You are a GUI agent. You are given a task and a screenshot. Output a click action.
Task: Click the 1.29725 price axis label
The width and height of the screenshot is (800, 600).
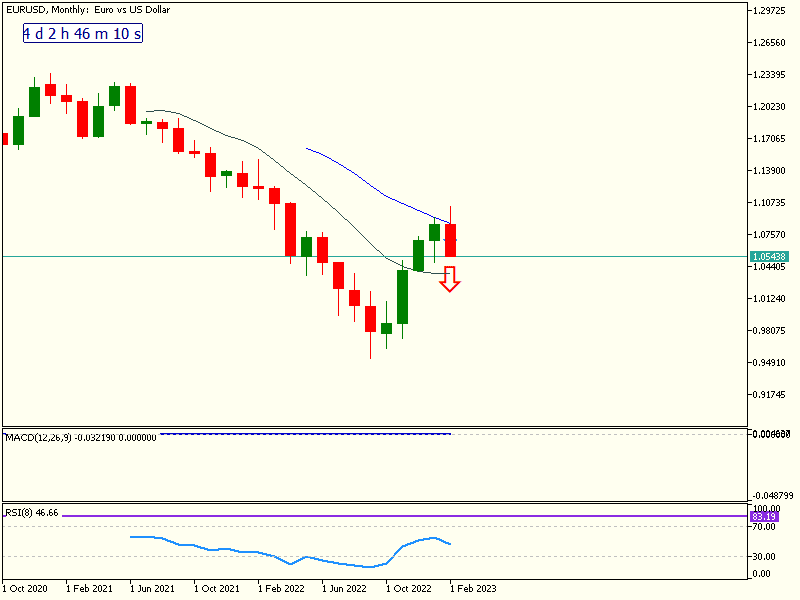point(768,11)
